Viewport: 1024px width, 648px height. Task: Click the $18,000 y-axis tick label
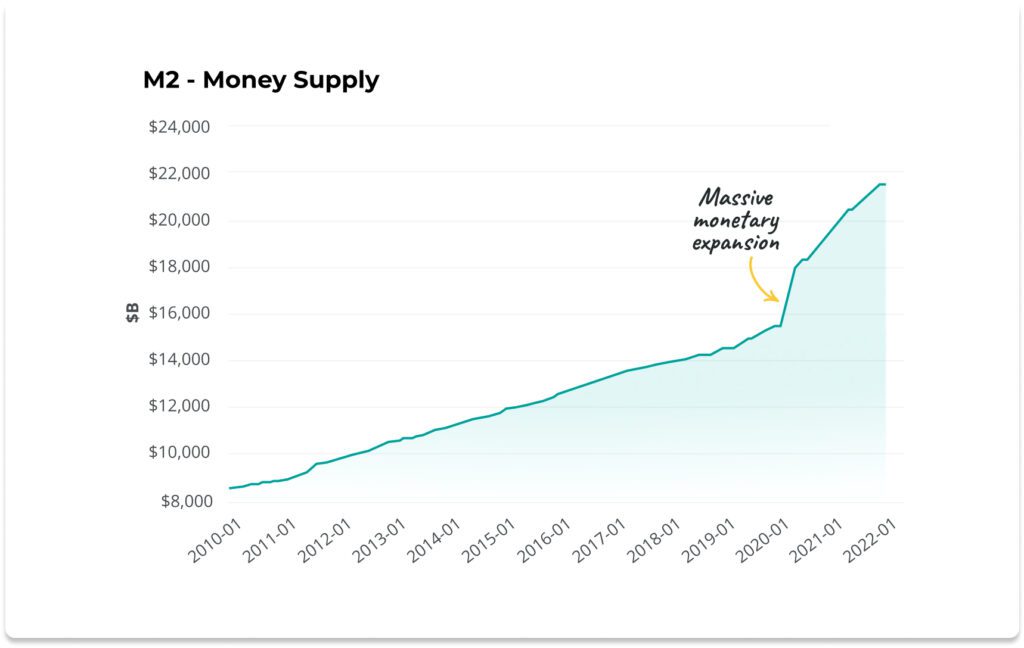click(x=181, y=266)
